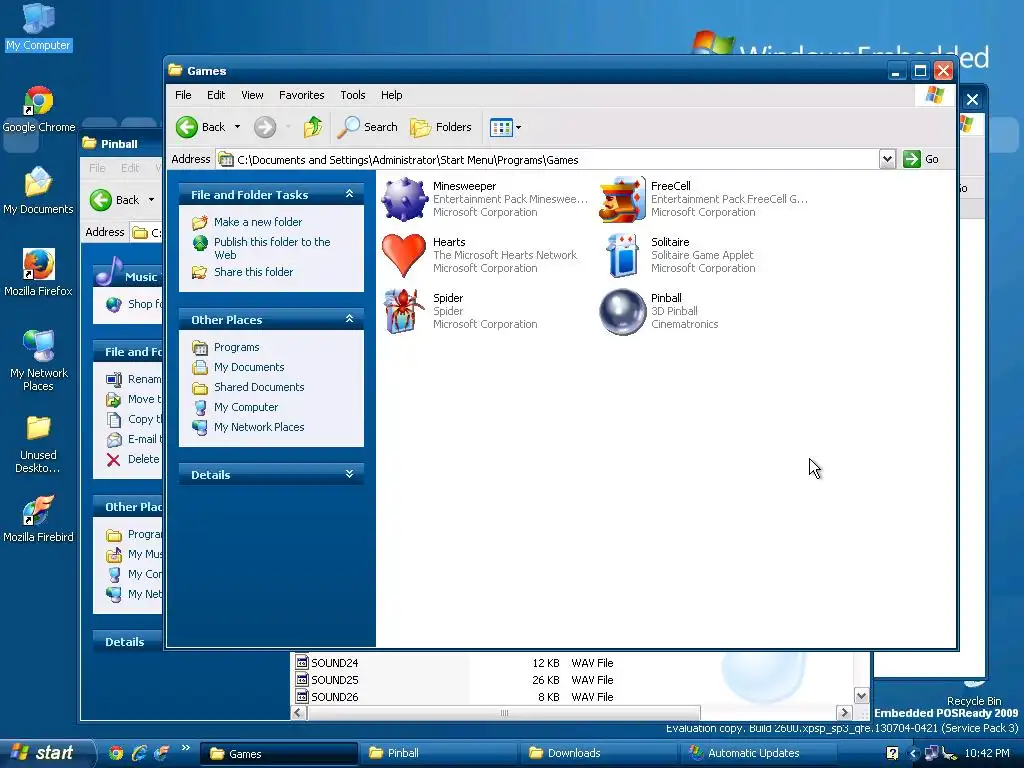
Task: Select SOUND24 file in Pinball window
Action: tap(334, 662)
